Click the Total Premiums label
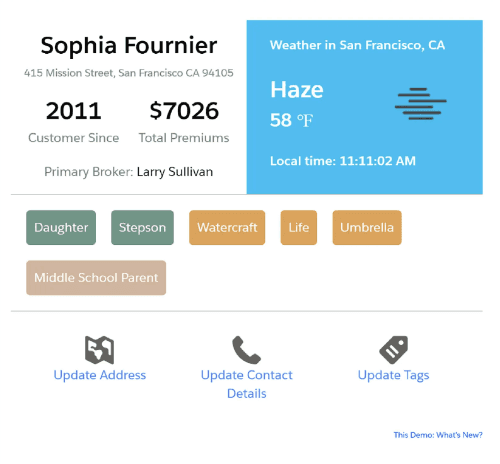The image size is (500, 464). point(184,138)
